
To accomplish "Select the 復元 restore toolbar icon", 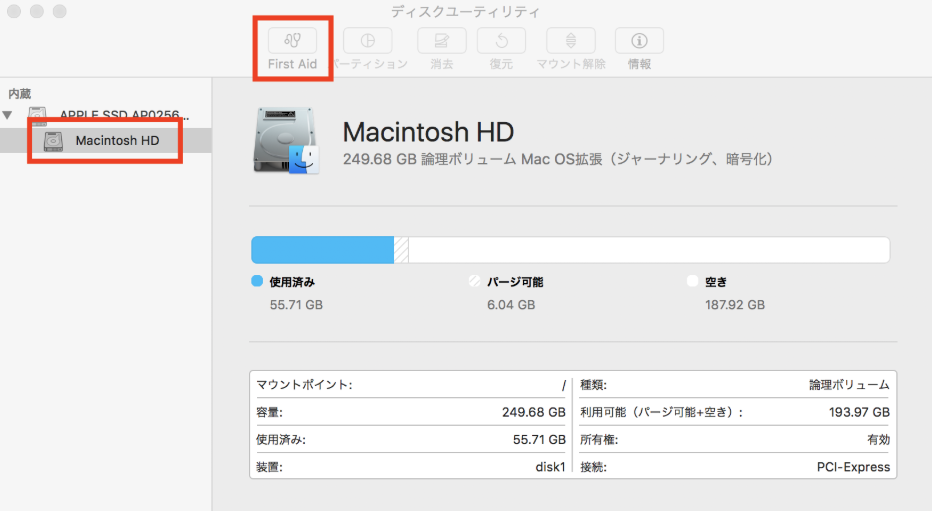I will [501, 40].
